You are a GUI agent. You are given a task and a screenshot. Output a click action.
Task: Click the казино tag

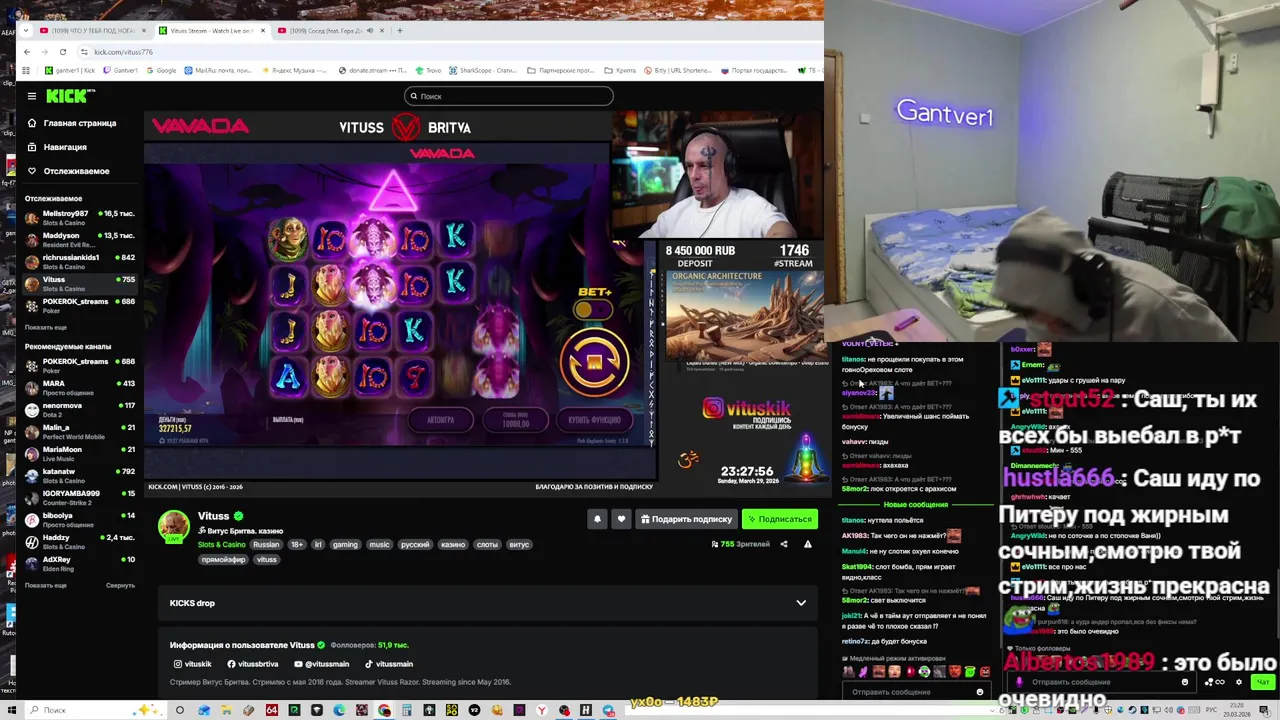click(453, 545)
